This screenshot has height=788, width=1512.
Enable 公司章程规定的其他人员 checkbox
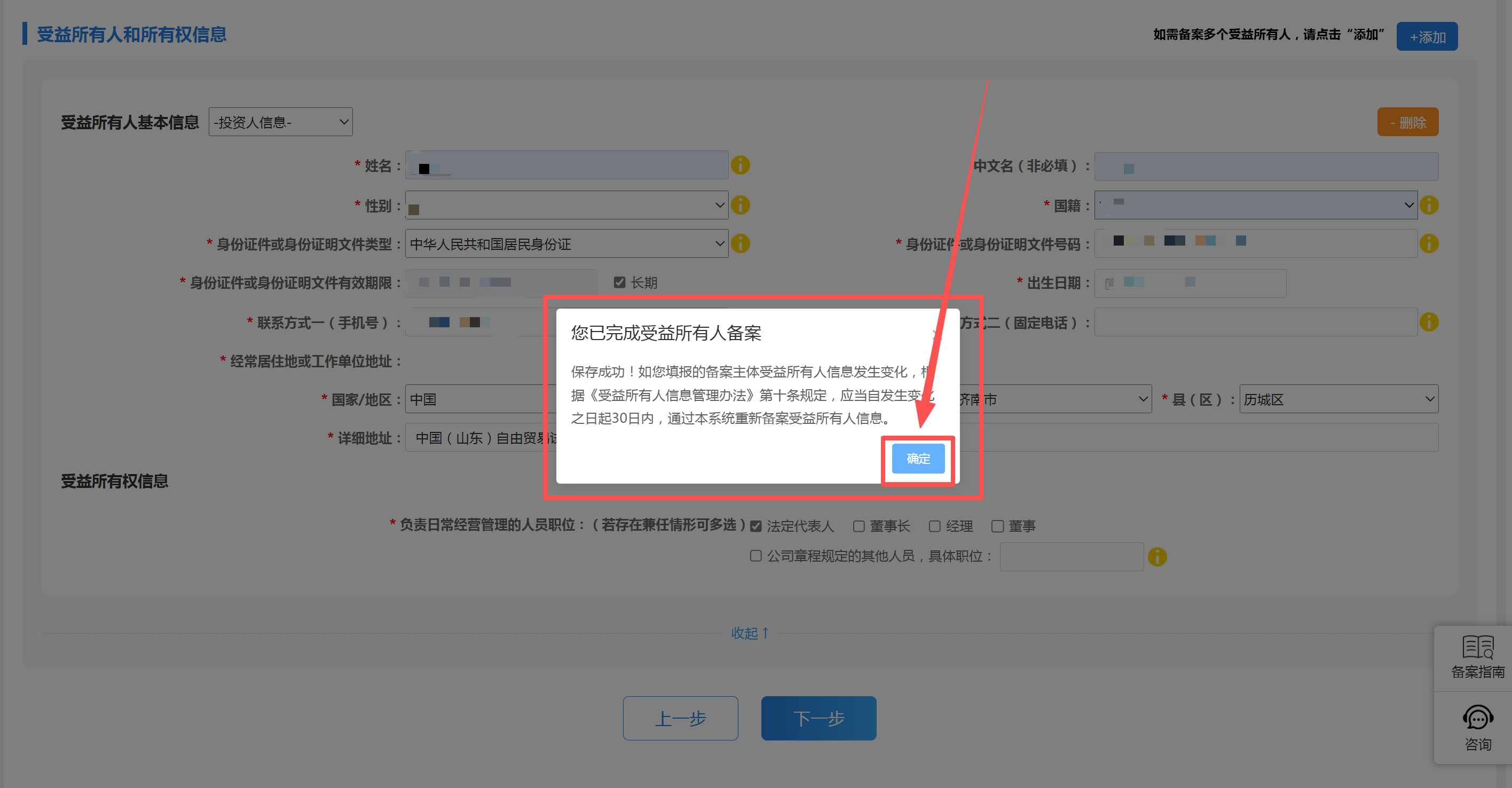[756, 556]
